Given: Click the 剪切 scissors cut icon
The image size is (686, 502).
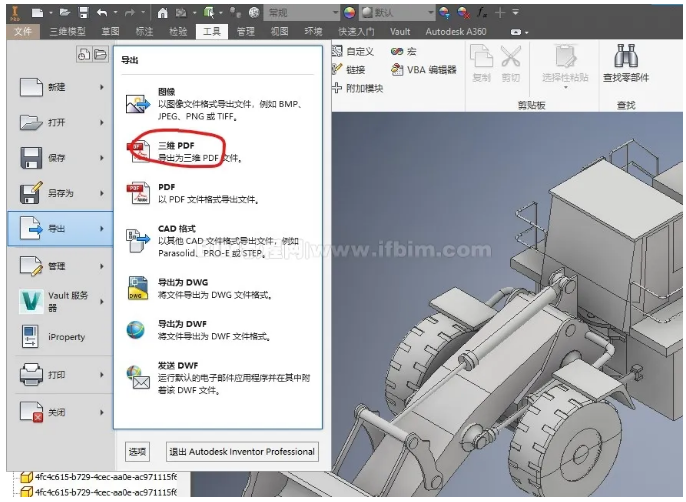Looking at the screenshot, I should (511, 56).
